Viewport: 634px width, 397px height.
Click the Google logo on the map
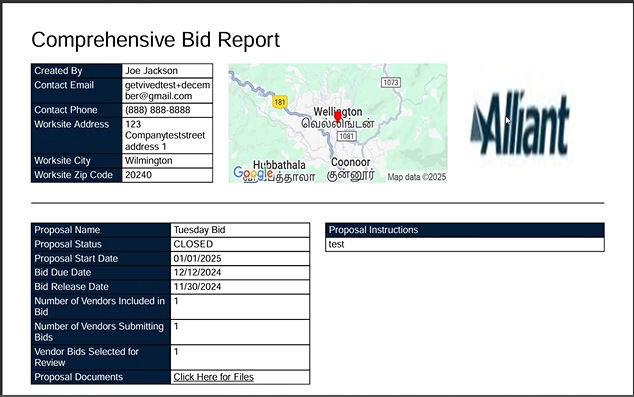pyautogui.click(x=253, y=173)
